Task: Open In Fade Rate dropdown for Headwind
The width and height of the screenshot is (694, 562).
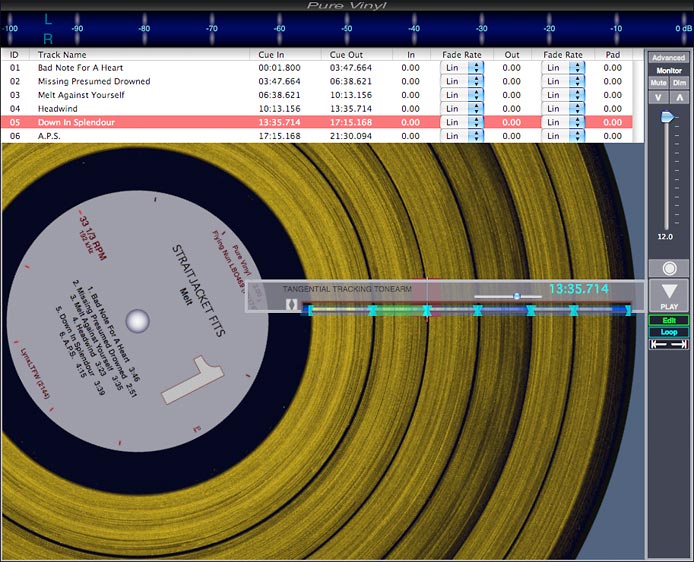Action: (x=462, y=109)
